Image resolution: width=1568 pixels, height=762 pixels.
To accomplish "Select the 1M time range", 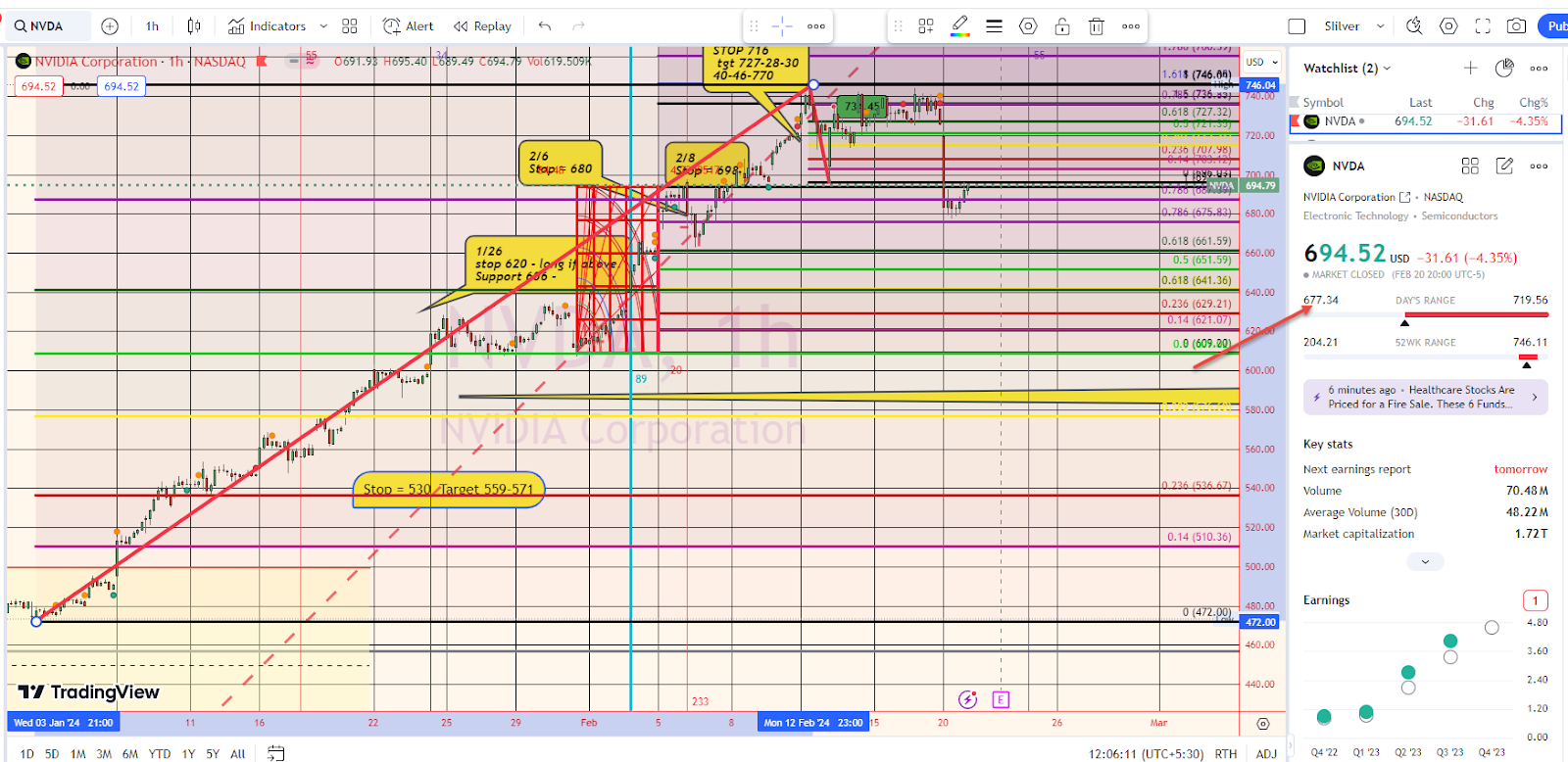I will pos(78,753).
